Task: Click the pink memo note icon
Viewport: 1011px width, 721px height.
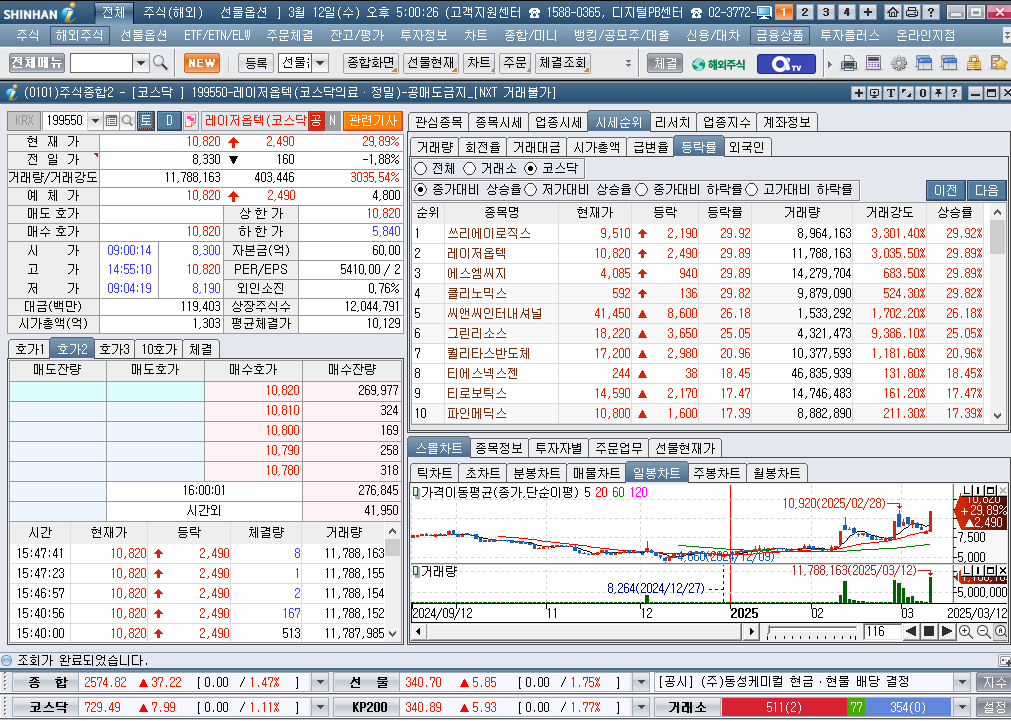Action: tap(190, 121)
